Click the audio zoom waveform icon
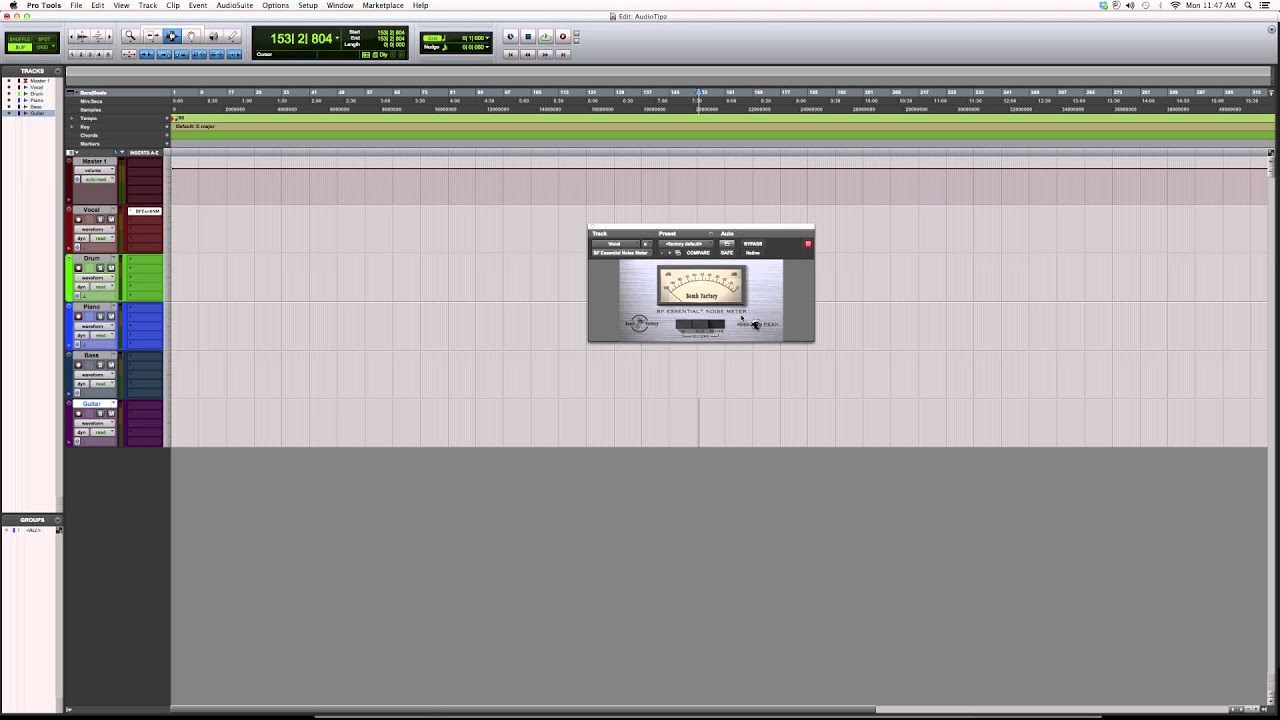 82,36
